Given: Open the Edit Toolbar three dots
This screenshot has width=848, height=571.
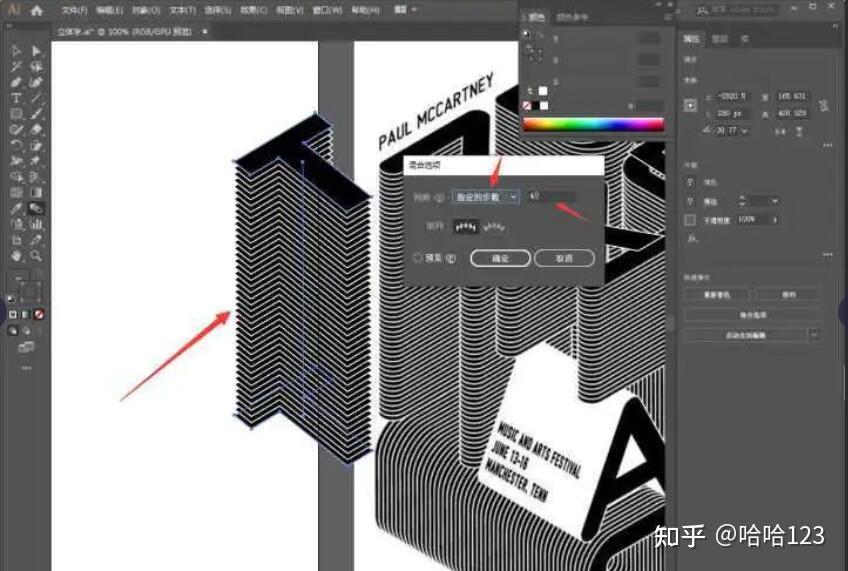Looking at the screenshot, I should tap(26, 368).
